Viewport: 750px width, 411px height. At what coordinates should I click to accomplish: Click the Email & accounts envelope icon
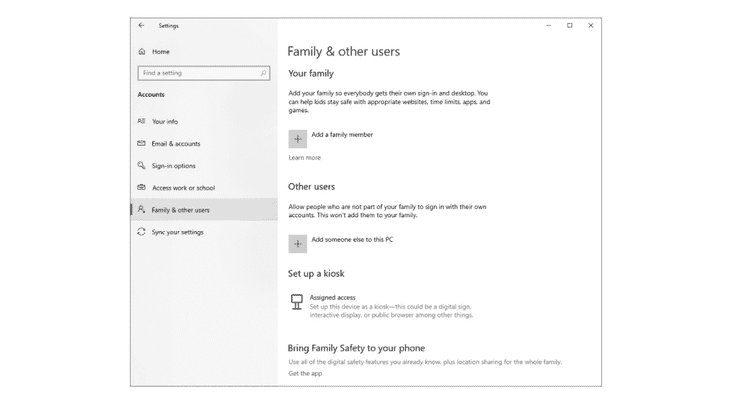pos(141,143)
